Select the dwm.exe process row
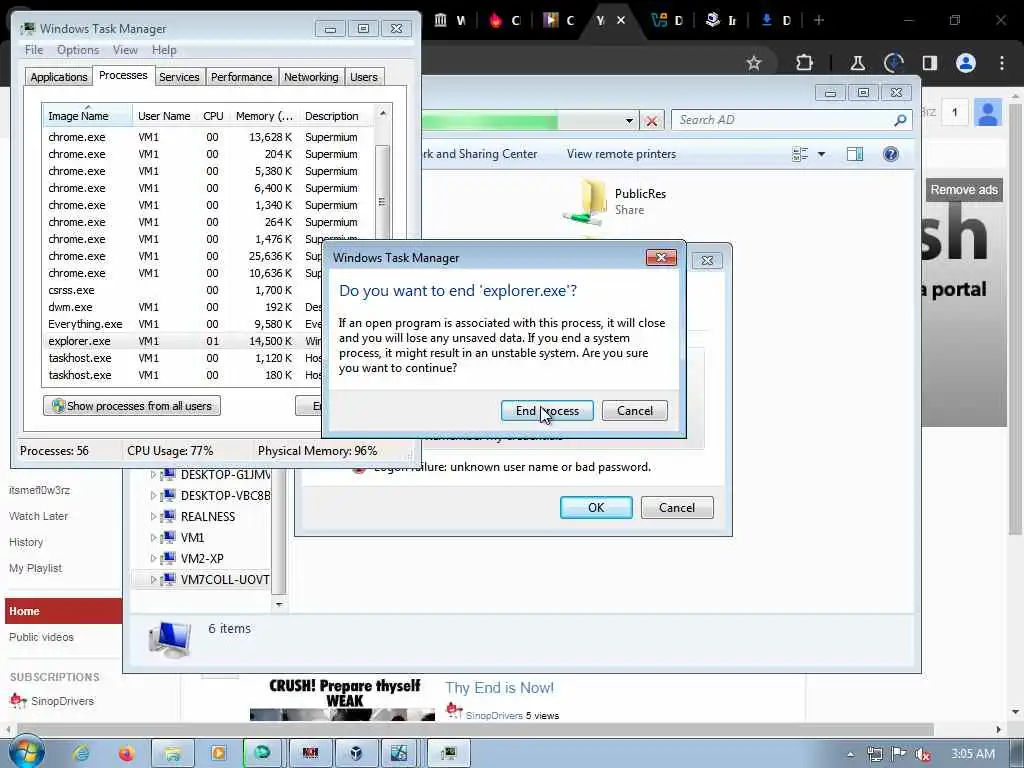The width and height of the screenshot is (1024, 768). coord(185,307)
